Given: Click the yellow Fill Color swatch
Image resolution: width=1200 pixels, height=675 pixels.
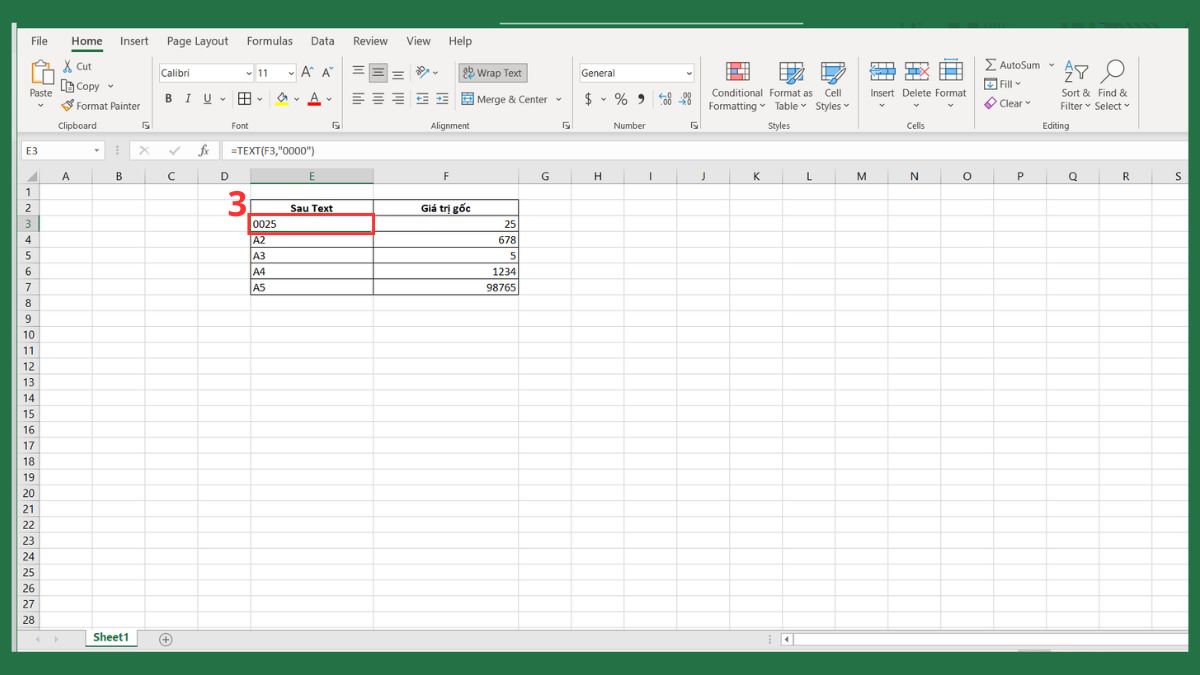Looking at the screenshot, I should tap(282, 99).
